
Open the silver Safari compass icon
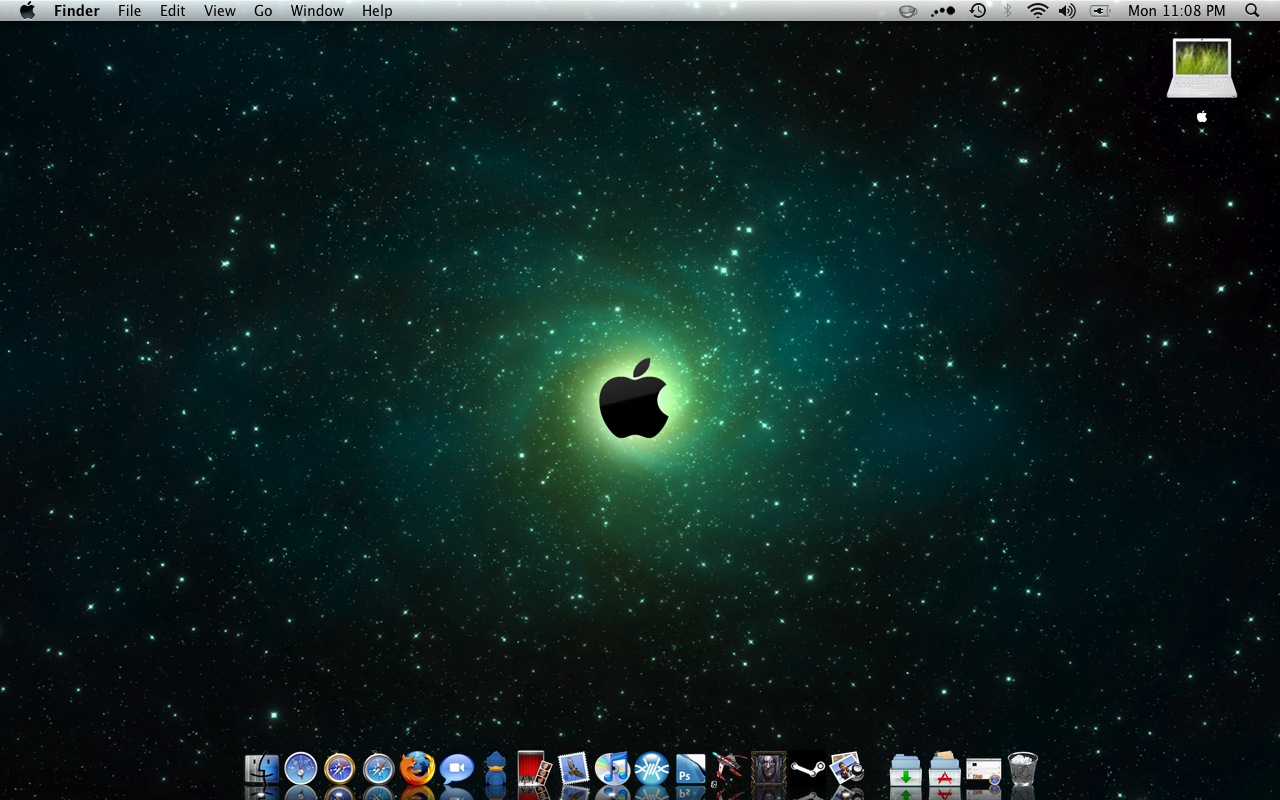pos(379,769)
